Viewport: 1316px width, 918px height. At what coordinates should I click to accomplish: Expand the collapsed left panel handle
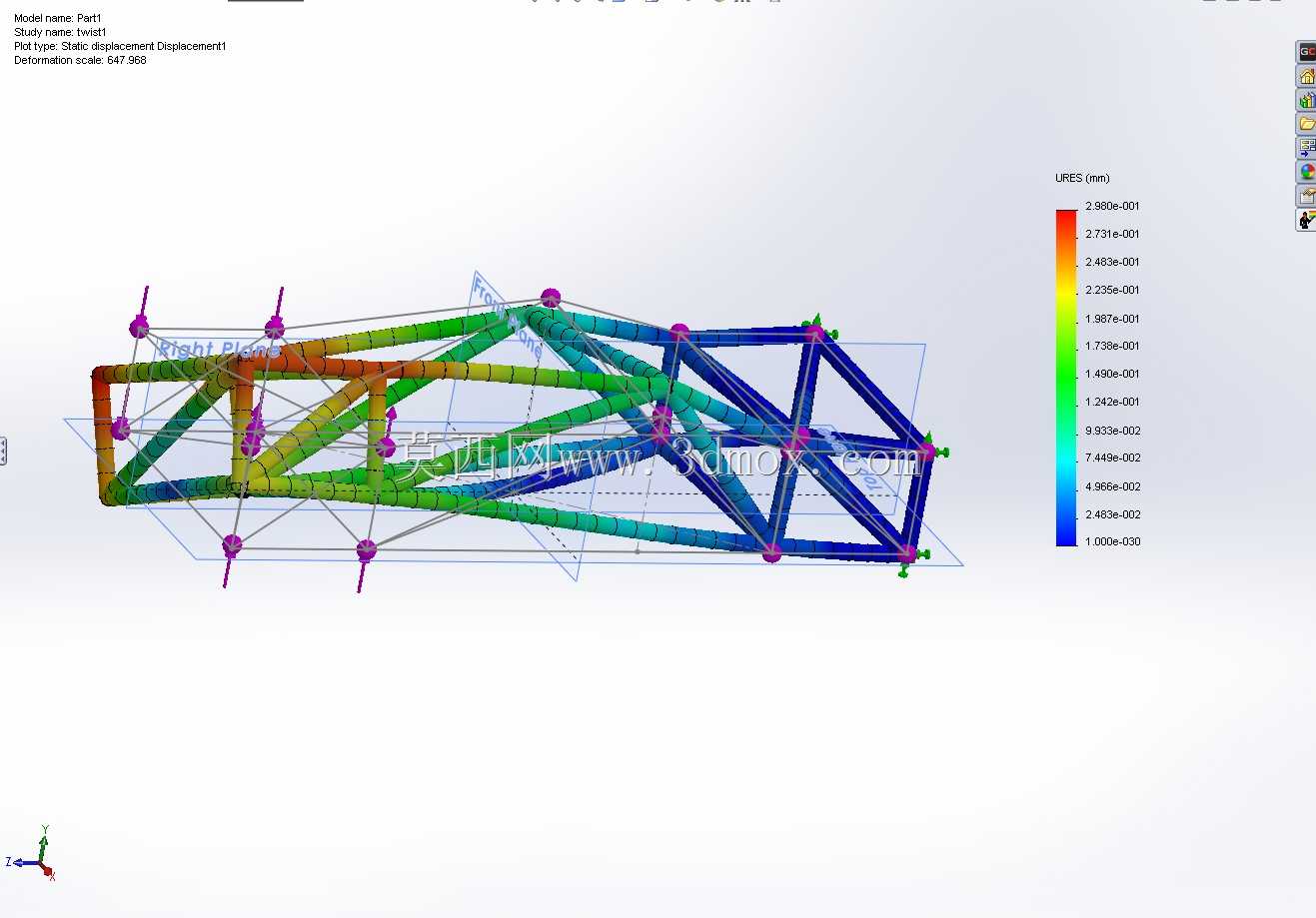[x=3, y=451]
